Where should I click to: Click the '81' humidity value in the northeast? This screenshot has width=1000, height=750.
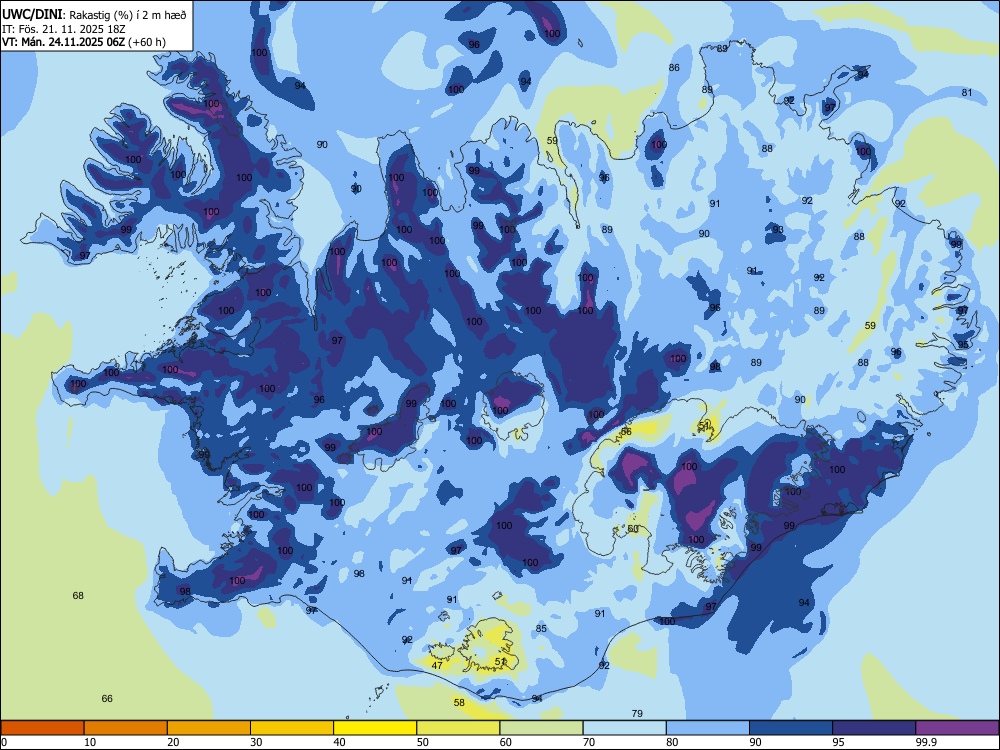pyautogui.click(x=967, y=92)
